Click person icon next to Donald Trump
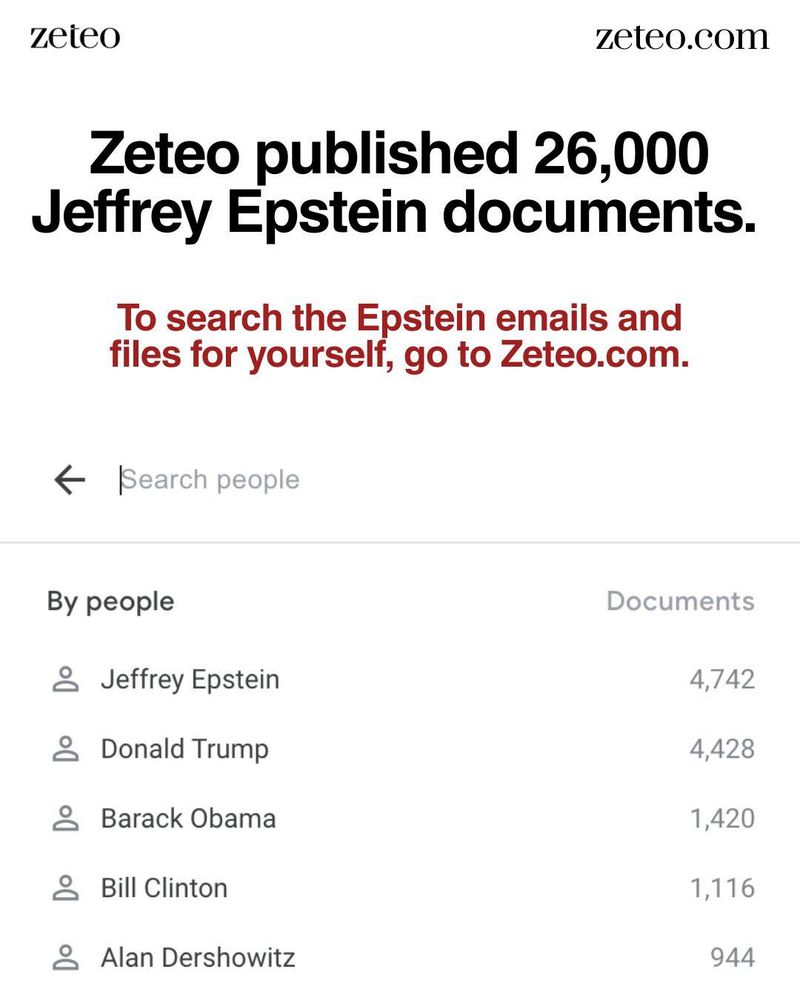This screenshot has width=800, height=1000. pyautogui.click(x=65, y=749)
